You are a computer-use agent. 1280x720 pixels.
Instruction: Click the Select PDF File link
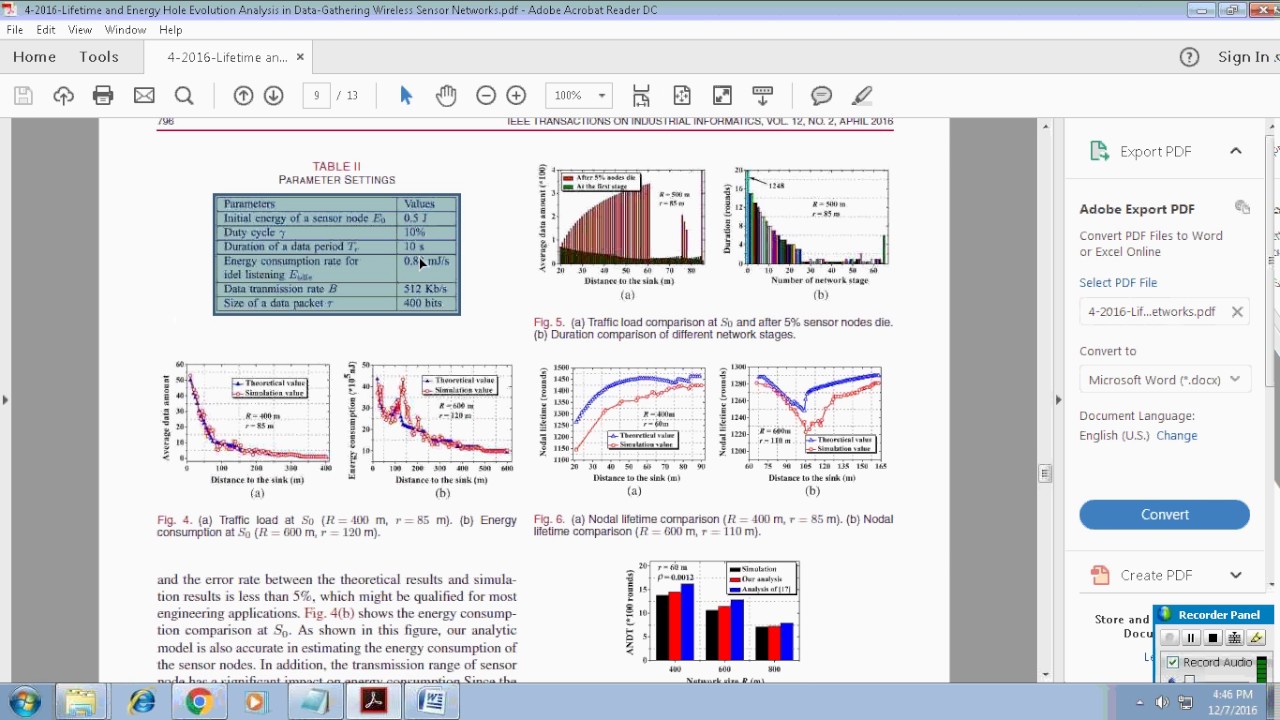[1117, 283]
